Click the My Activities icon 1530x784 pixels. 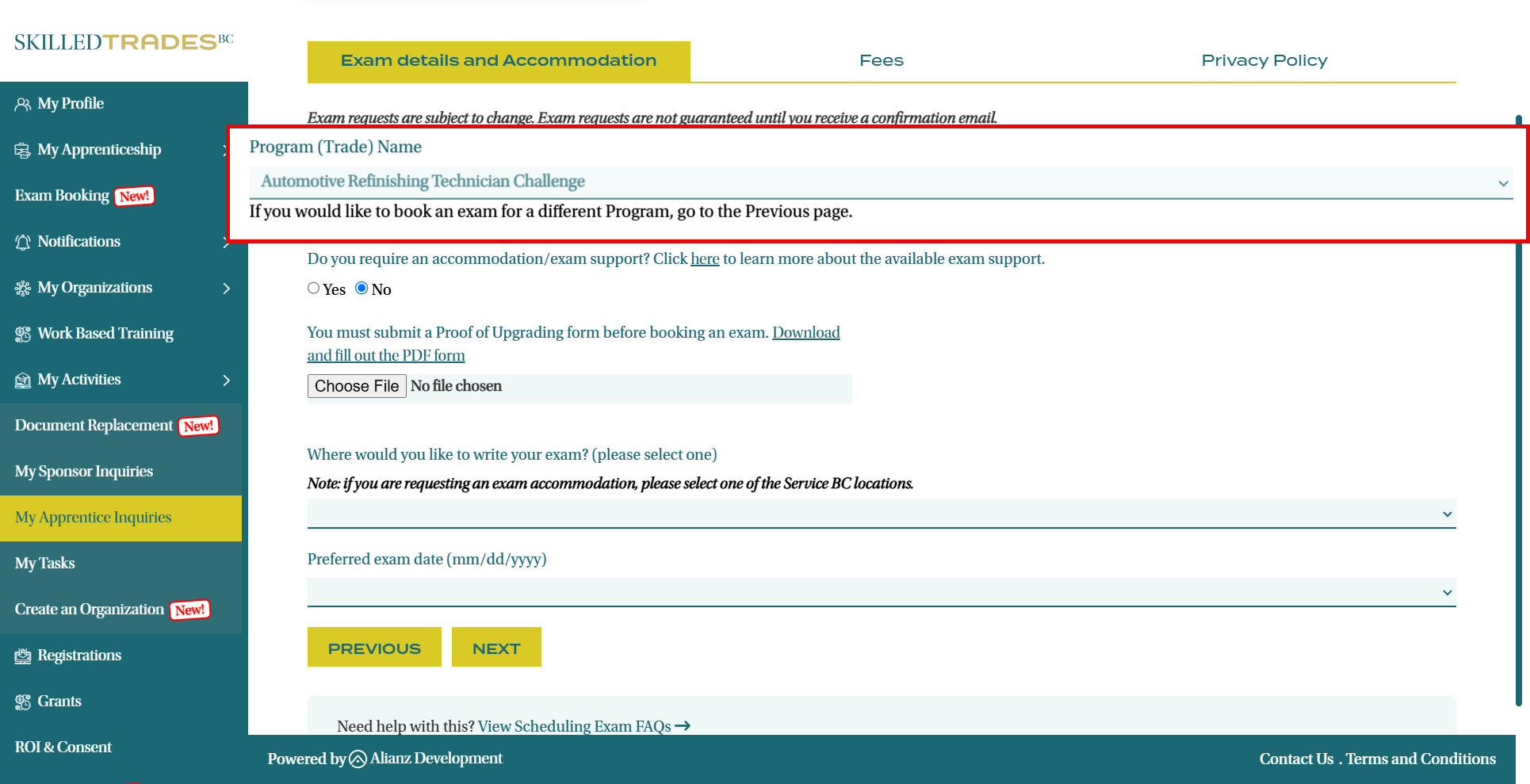coord(23,381)
